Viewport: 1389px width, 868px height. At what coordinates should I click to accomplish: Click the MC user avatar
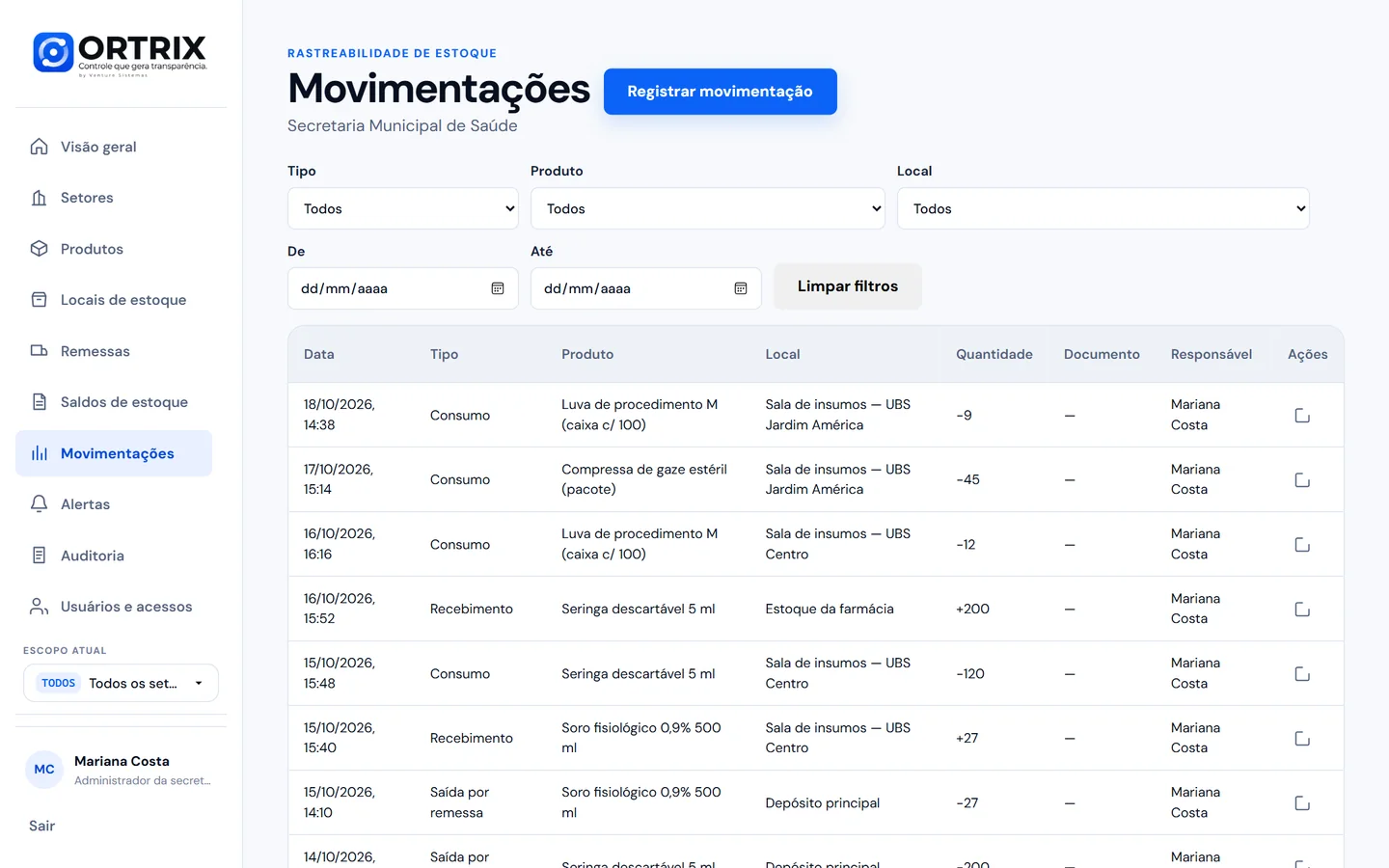(44, 770)
